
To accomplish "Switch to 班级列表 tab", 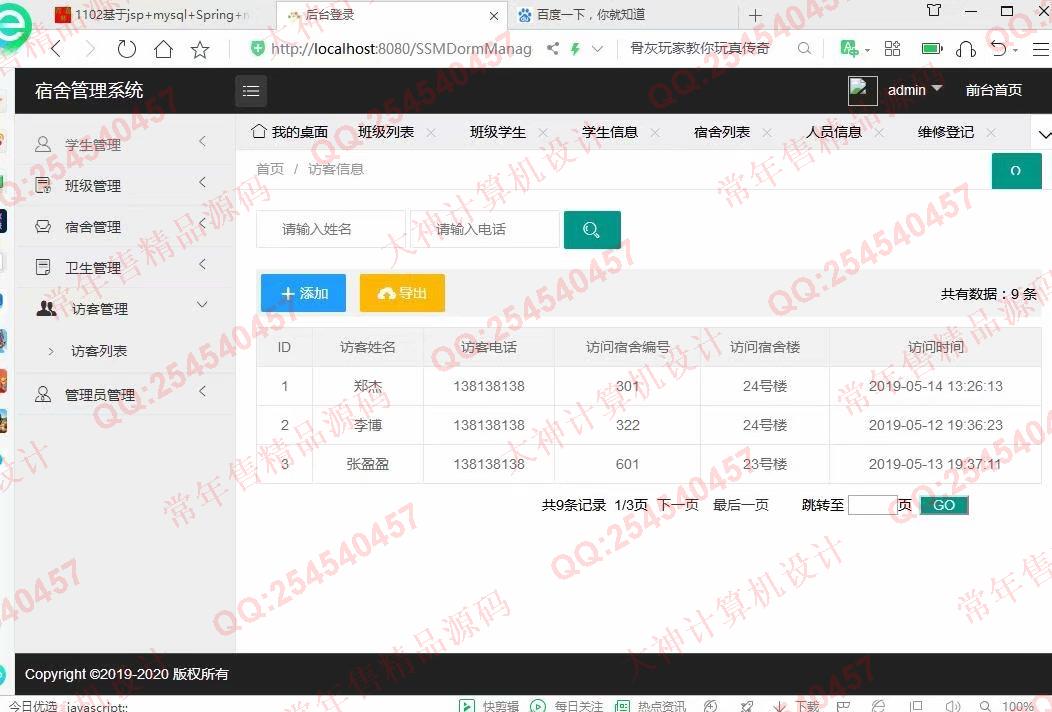I will [x=386, y=132].
